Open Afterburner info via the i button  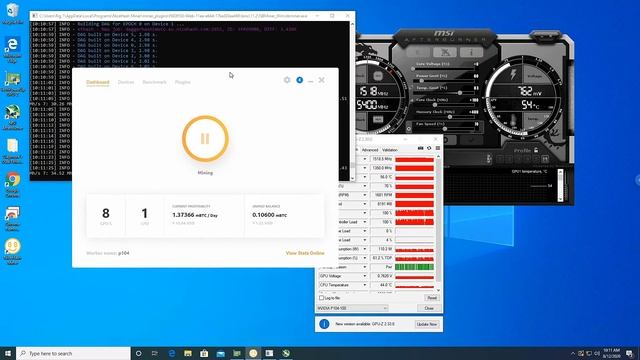(x=471, y=52)
